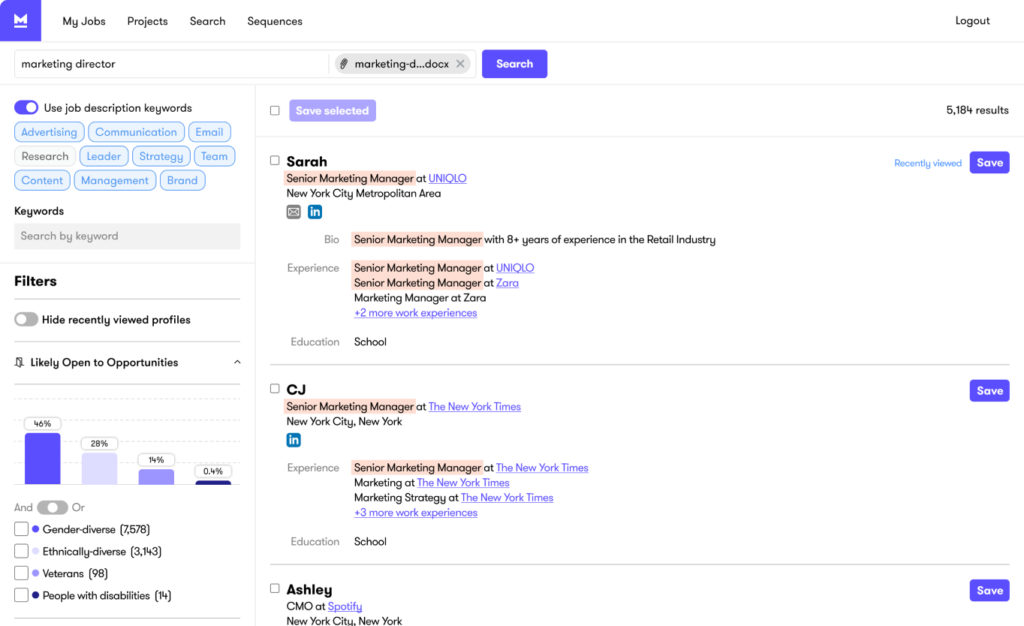
Task: Click the Search button
Action: [514, 63]
